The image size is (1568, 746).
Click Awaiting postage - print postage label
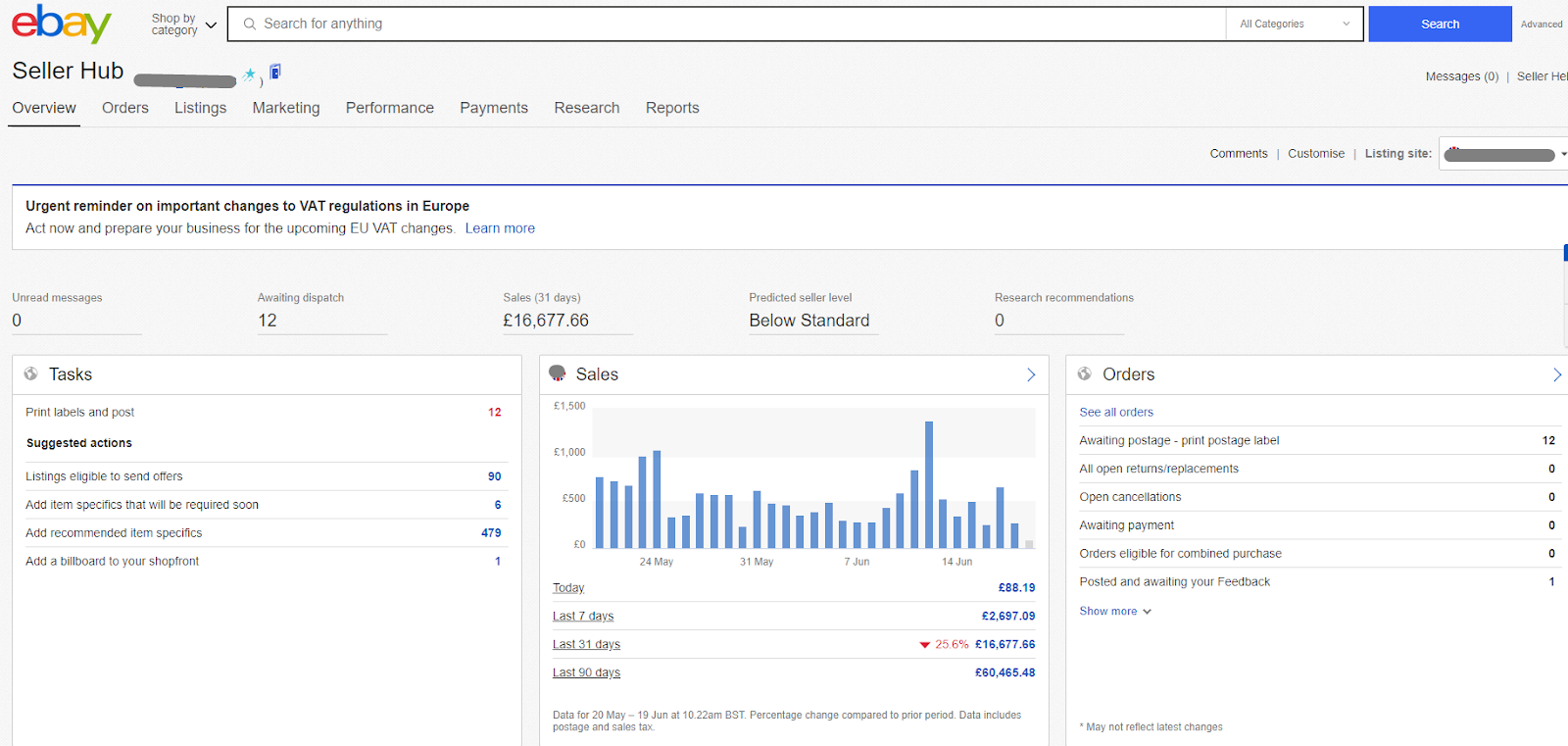pyautogui.click(x=1179, y=441)
